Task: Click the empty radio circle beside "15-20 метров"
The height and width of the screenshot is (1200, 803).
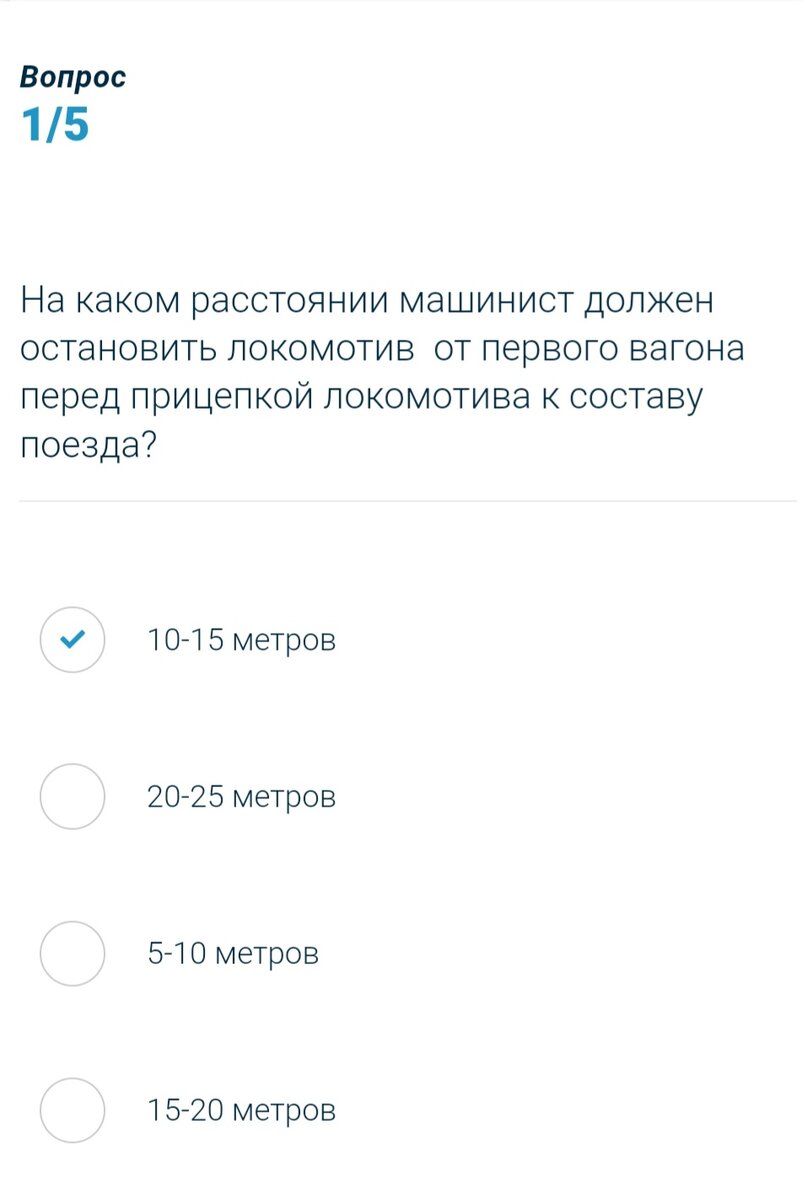Action: coord(73,1110)
